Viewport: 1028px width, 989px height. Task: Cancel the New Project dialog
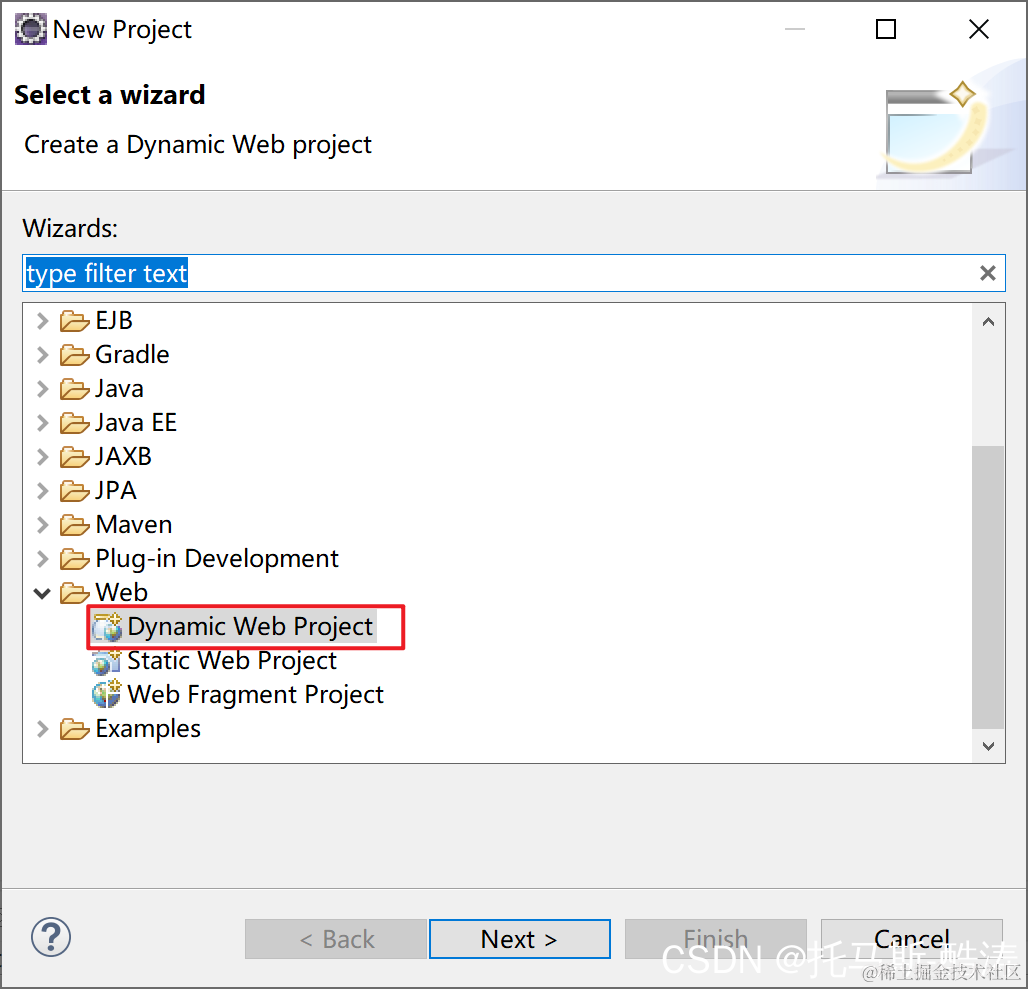tap(911, 939)
